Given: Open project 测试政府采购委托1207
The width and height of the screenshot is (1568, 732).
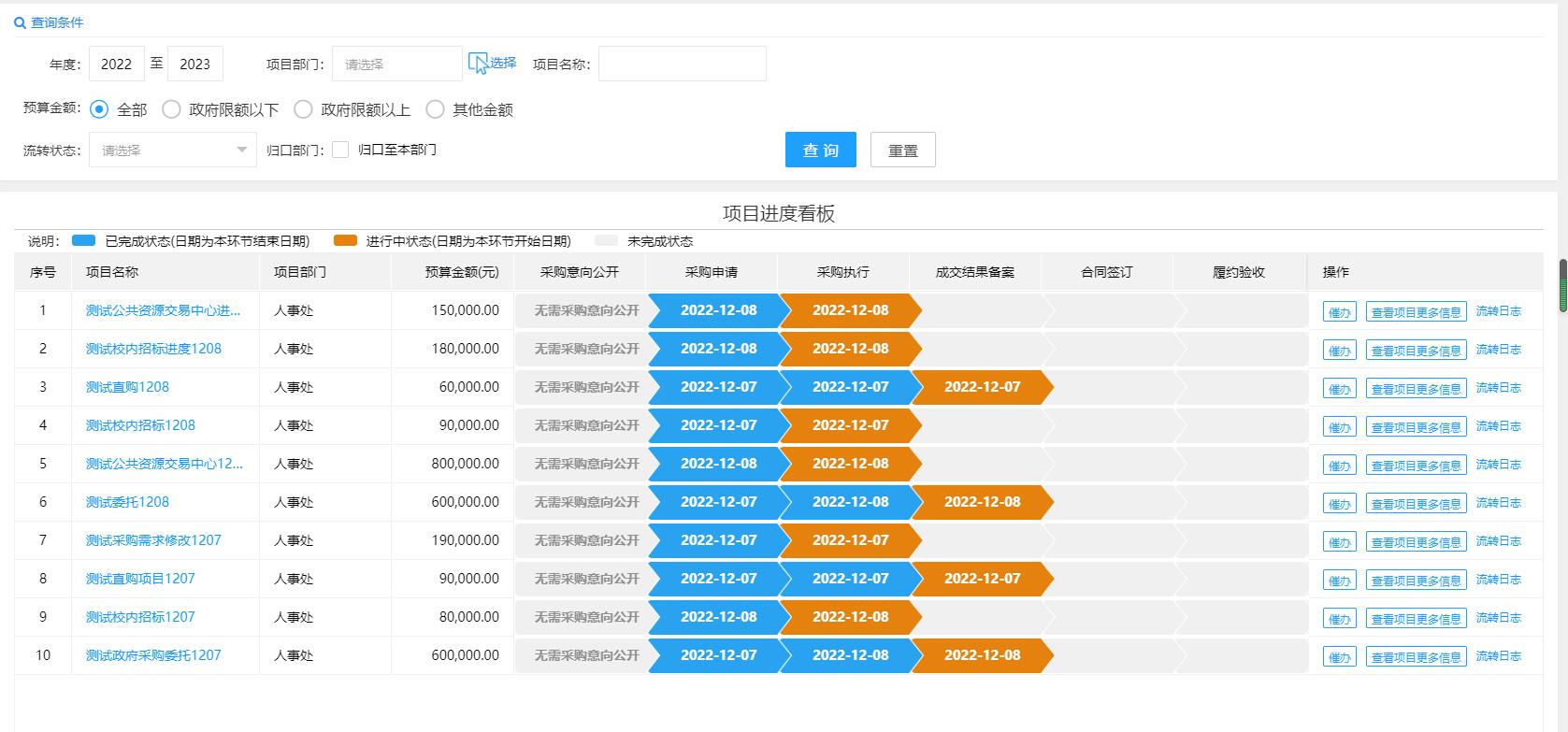Looking at the screenshot, I should tap(153, 655).
